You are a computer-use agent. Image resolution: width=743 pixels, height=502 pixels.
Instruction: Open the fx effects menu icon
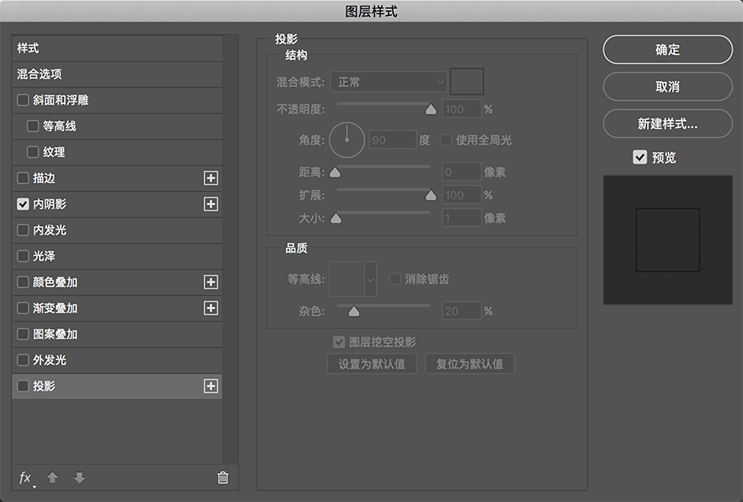click(x=26, y=478)
